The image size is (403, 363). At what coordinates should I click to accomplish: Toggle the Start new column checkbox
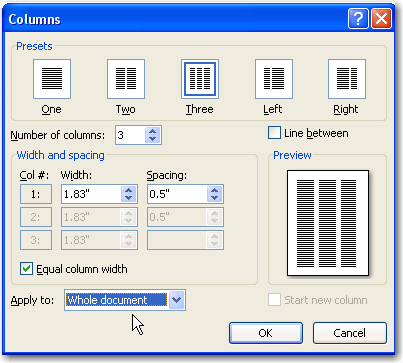tap(274, 300)
